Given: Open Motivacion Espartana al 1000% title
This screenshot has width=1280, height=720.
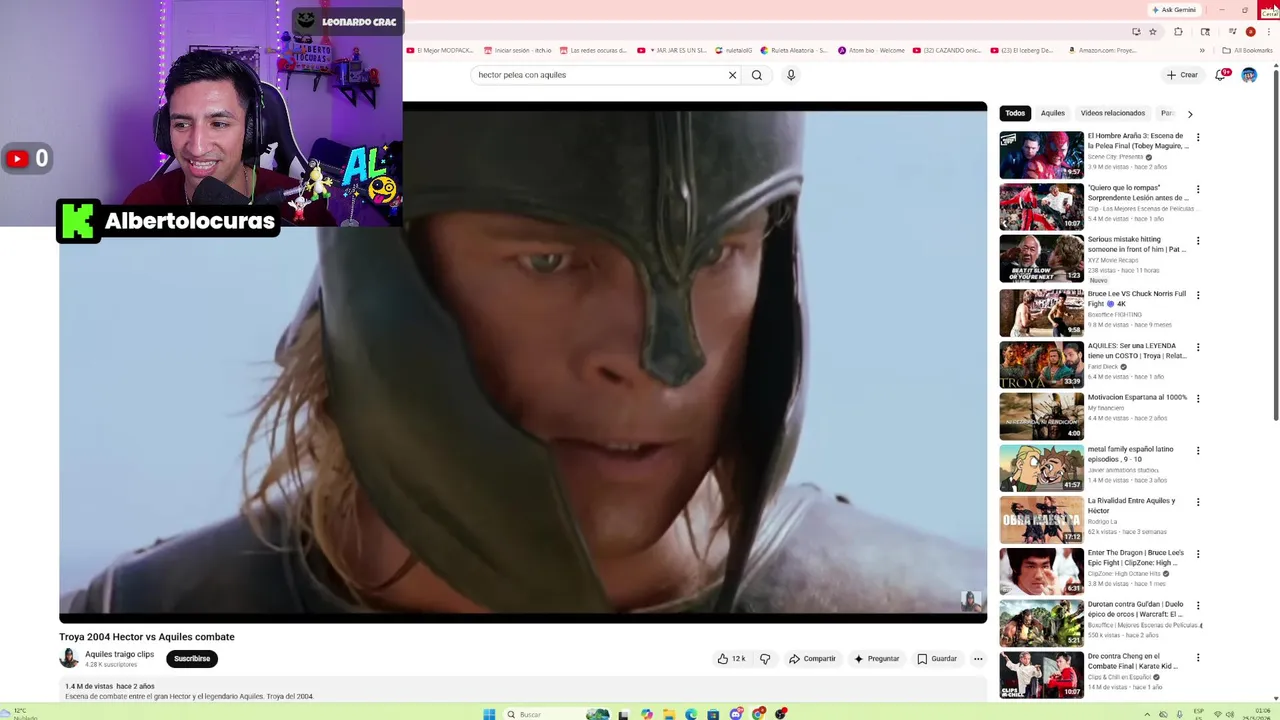Looking at the screenshot, I should (1137, 398).
